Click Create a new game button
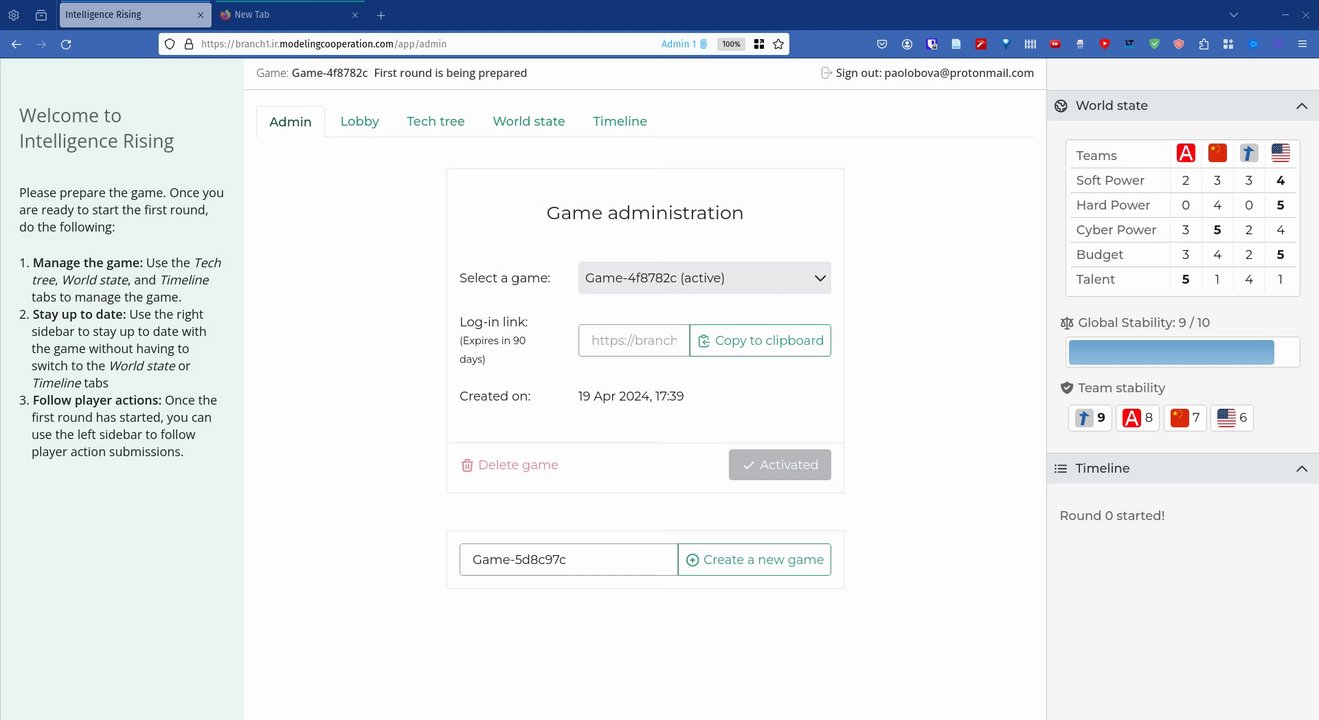Viewport: 1319px width, 720px height. coord(754,560)
